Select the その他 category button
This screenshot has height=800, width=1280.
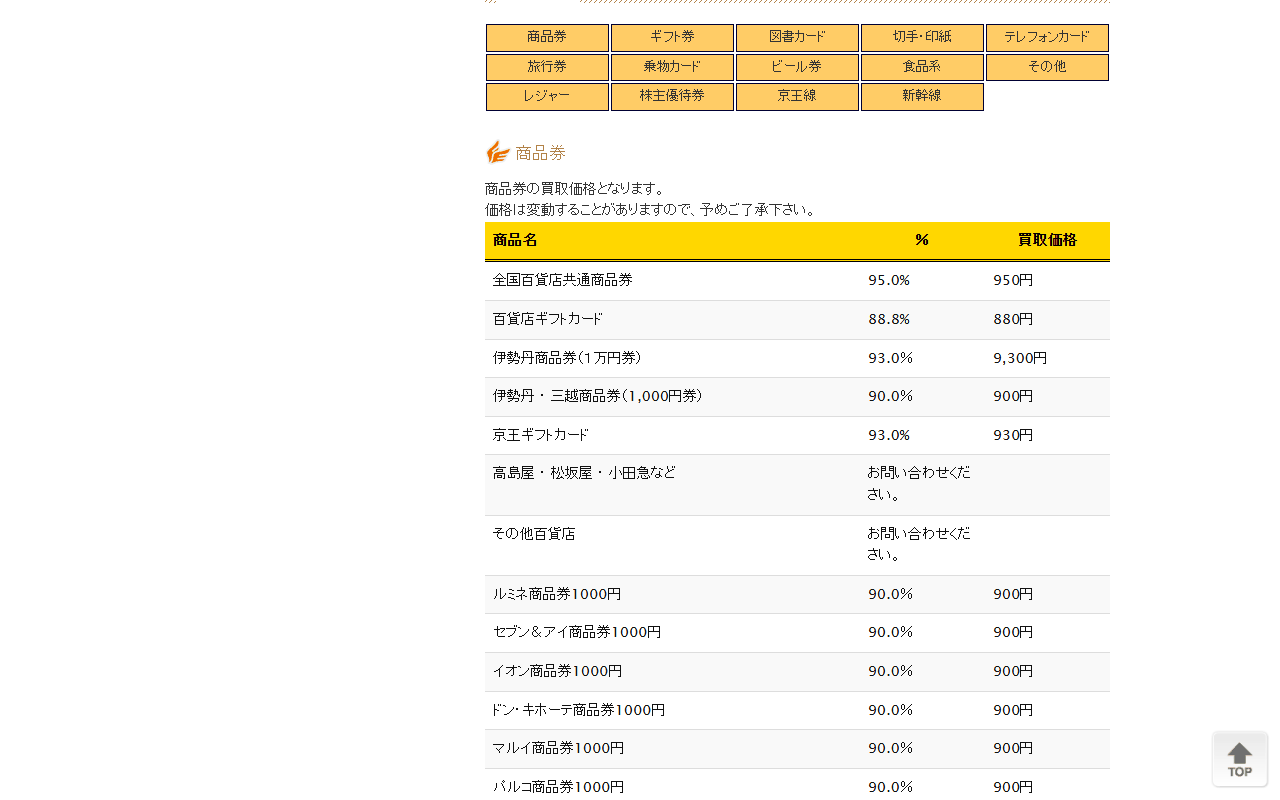click(1047, 67)
